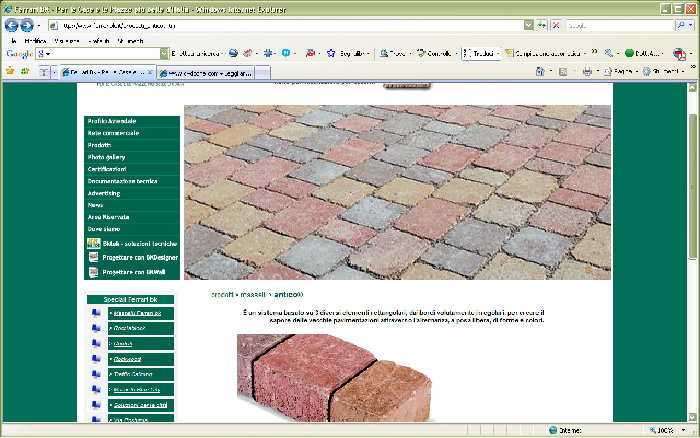Open Documentazione tecnica in the site menu
The height and width of the screenshot is (438, 700).
click(x=132, y=181)
